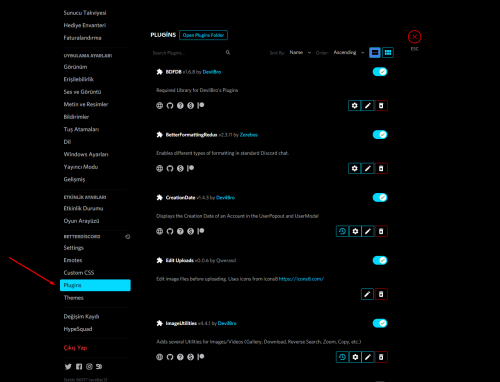
Task: Open BDFDB GitHub source icon
Action: tap(170, 106)
